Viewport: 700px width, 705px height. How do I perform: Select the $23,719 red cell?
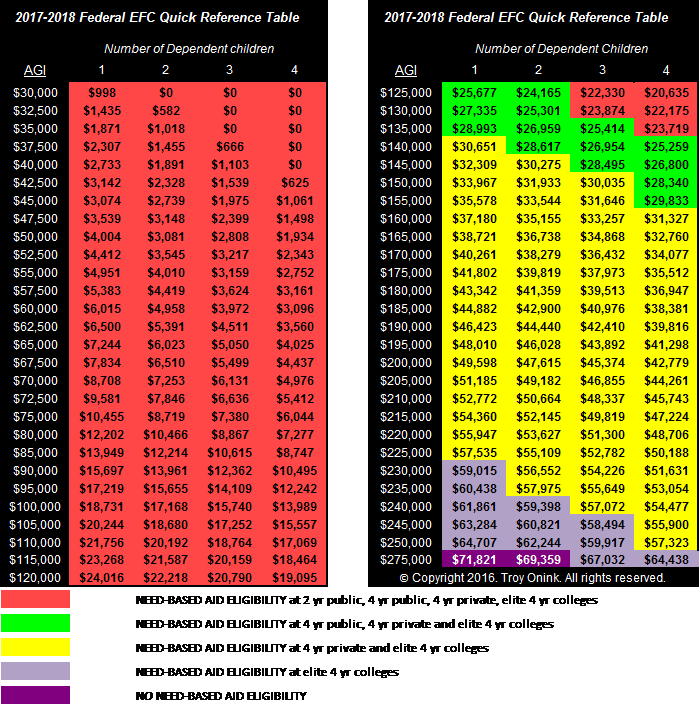[x=666, y=129]
